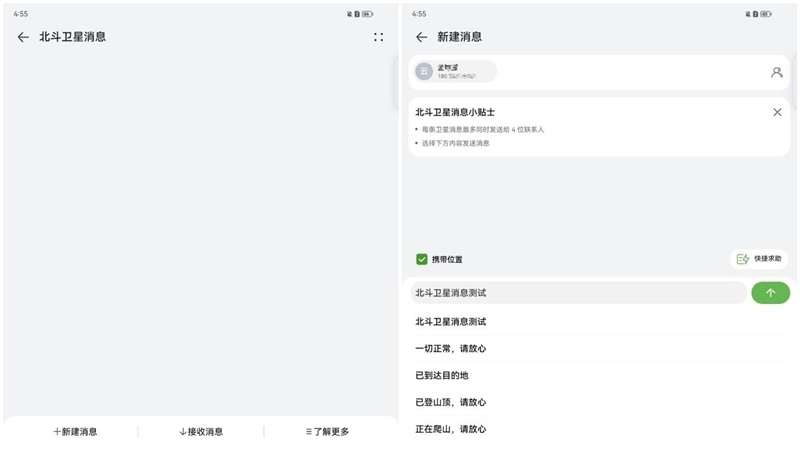Open the four-dot more menu

click(x=378, y=37)
